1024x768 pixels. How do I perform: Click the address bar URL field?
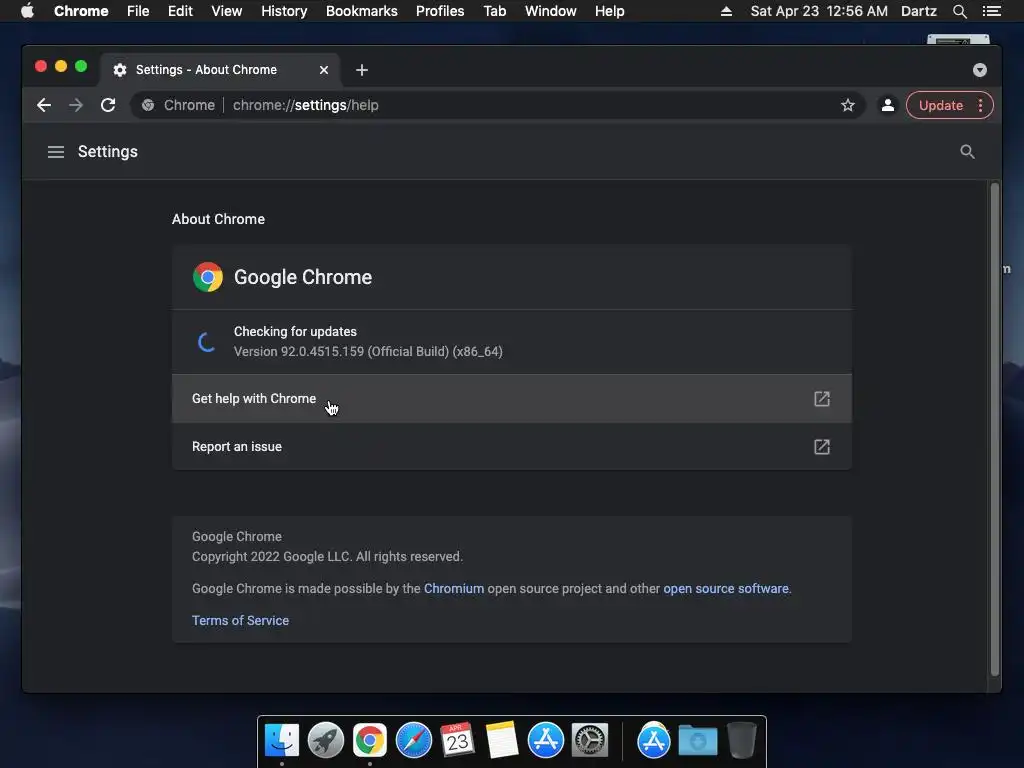(x=496, y=105)
